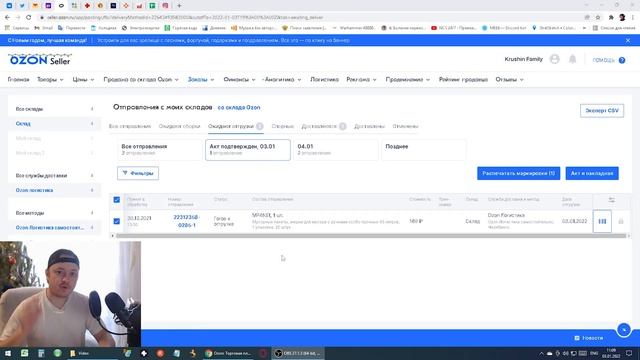Switch to Доставляются tab

click(x=324, y=126)
